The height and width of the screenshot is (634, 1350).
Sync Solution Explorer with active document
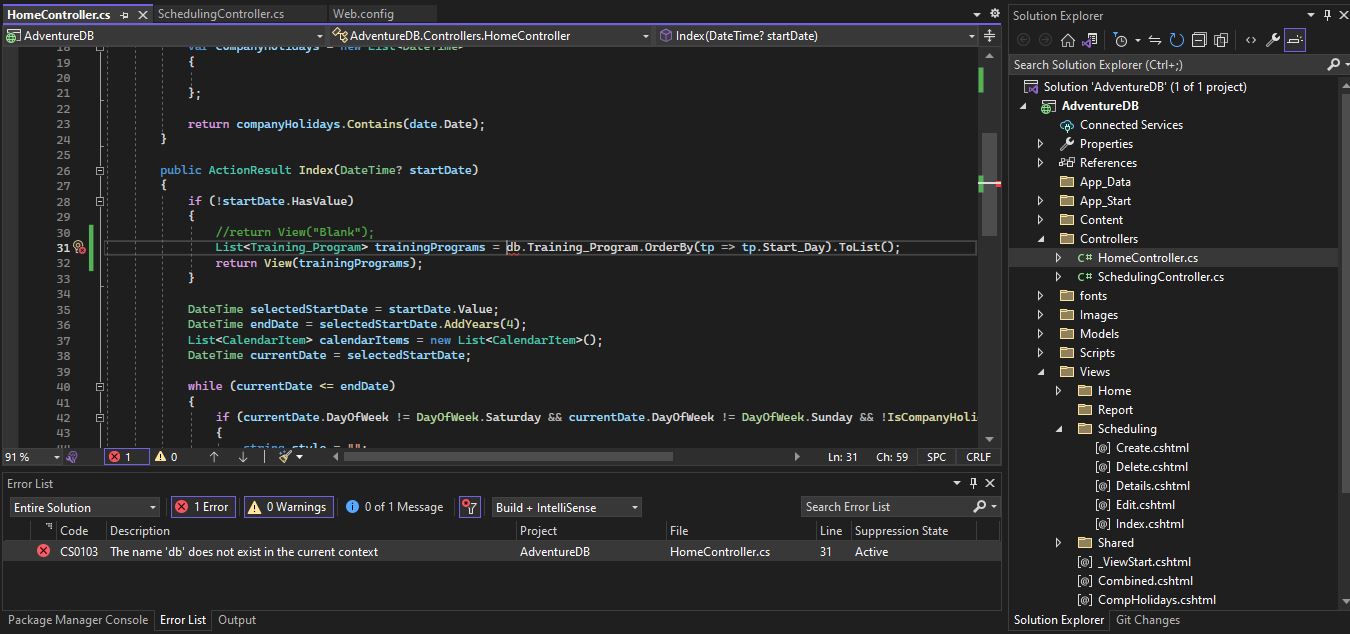click(1153, 40)
